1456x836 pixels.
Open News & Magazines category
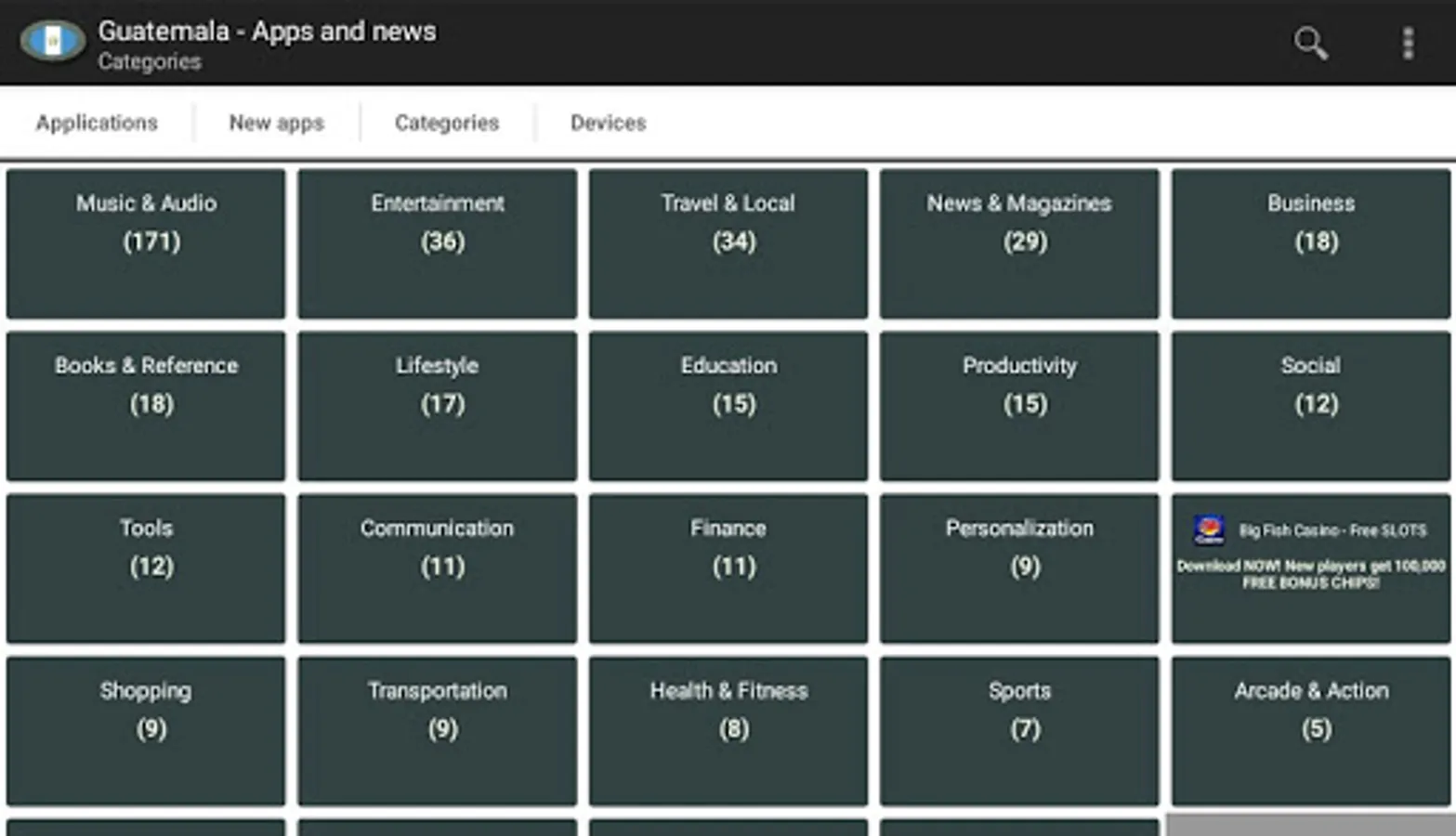(x=1019, y=243)
